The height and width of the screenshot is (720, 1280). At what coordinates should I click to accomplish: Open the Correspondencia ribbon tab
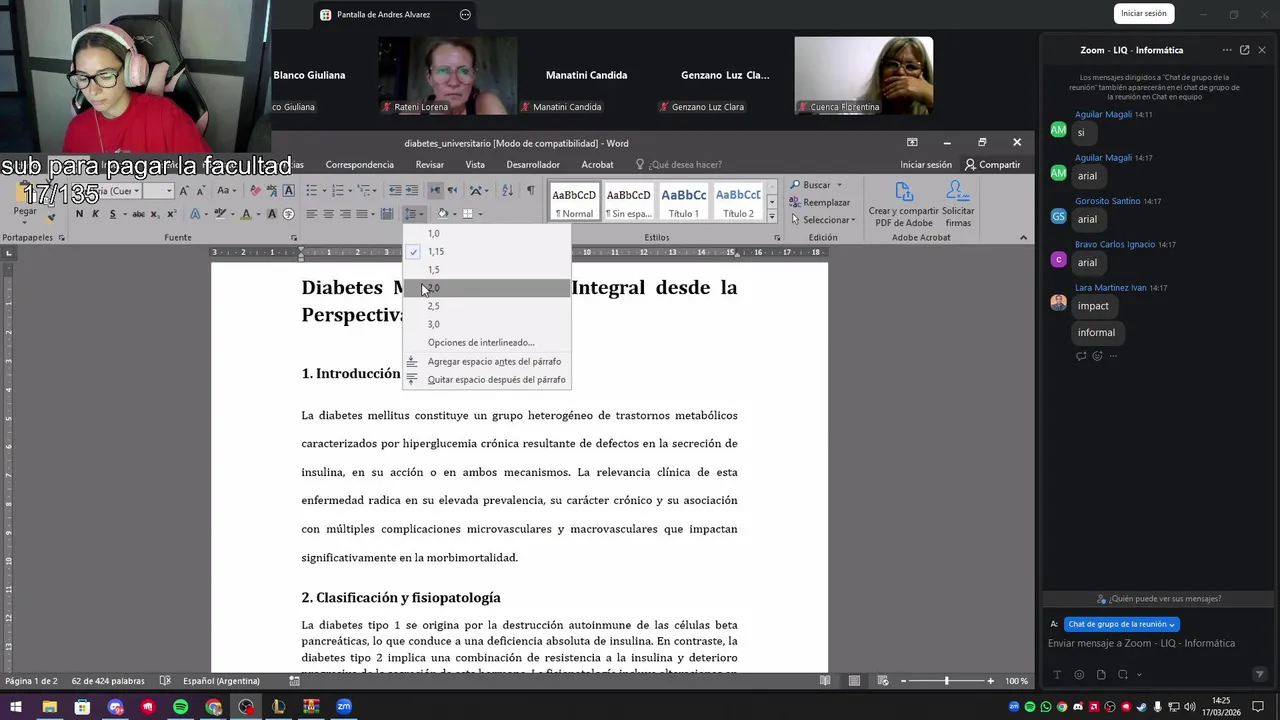point(360,165)
